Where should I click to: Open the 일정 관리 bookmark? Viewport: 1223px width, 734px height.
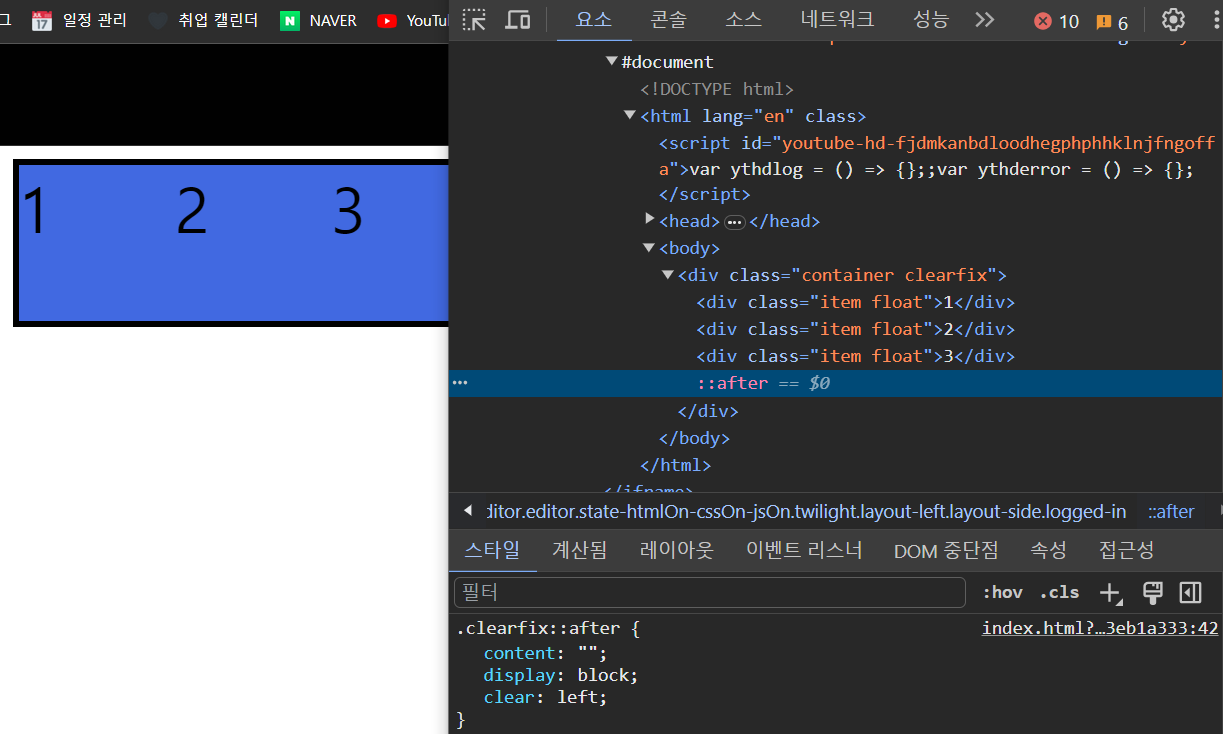click(x=79, y=20)
